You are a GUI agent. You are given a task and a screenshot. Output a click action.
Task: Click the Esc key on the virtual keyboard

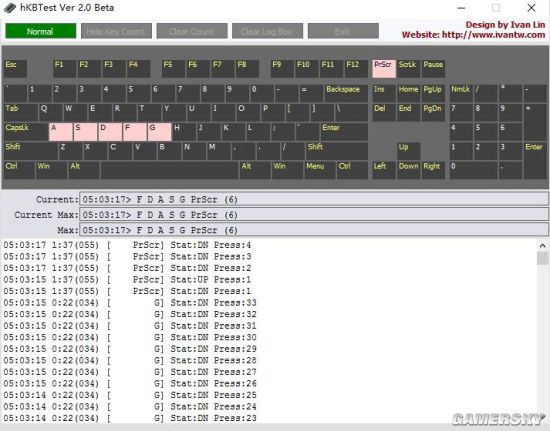click(x=15, y=68)
